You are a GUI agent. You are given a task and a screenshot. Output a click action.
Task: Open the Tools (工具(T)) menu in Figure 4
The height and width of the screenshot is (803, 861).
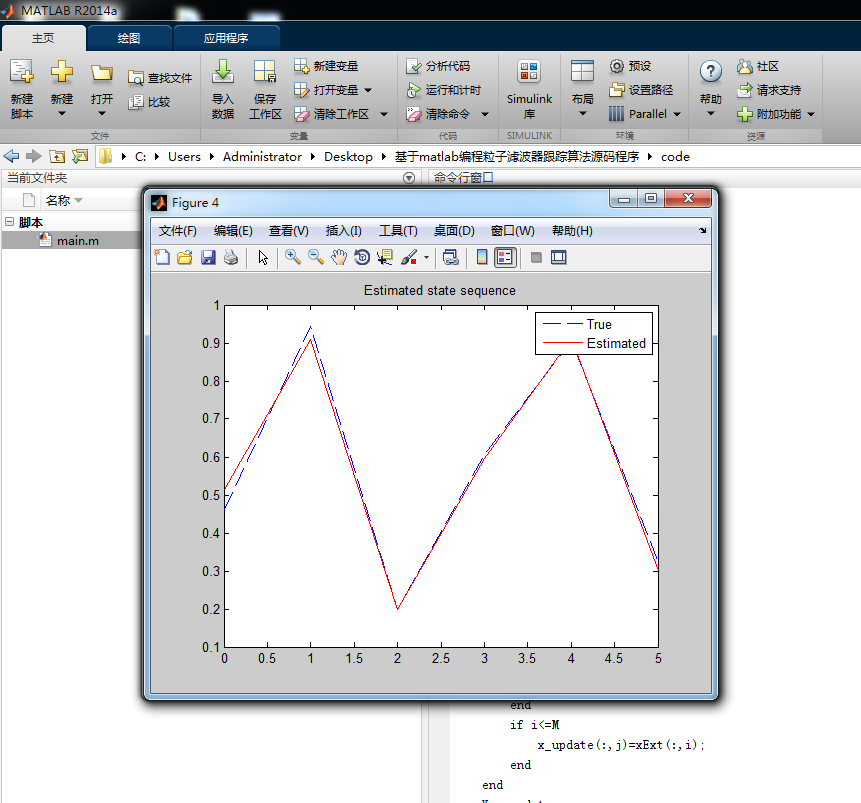(398, 231)
